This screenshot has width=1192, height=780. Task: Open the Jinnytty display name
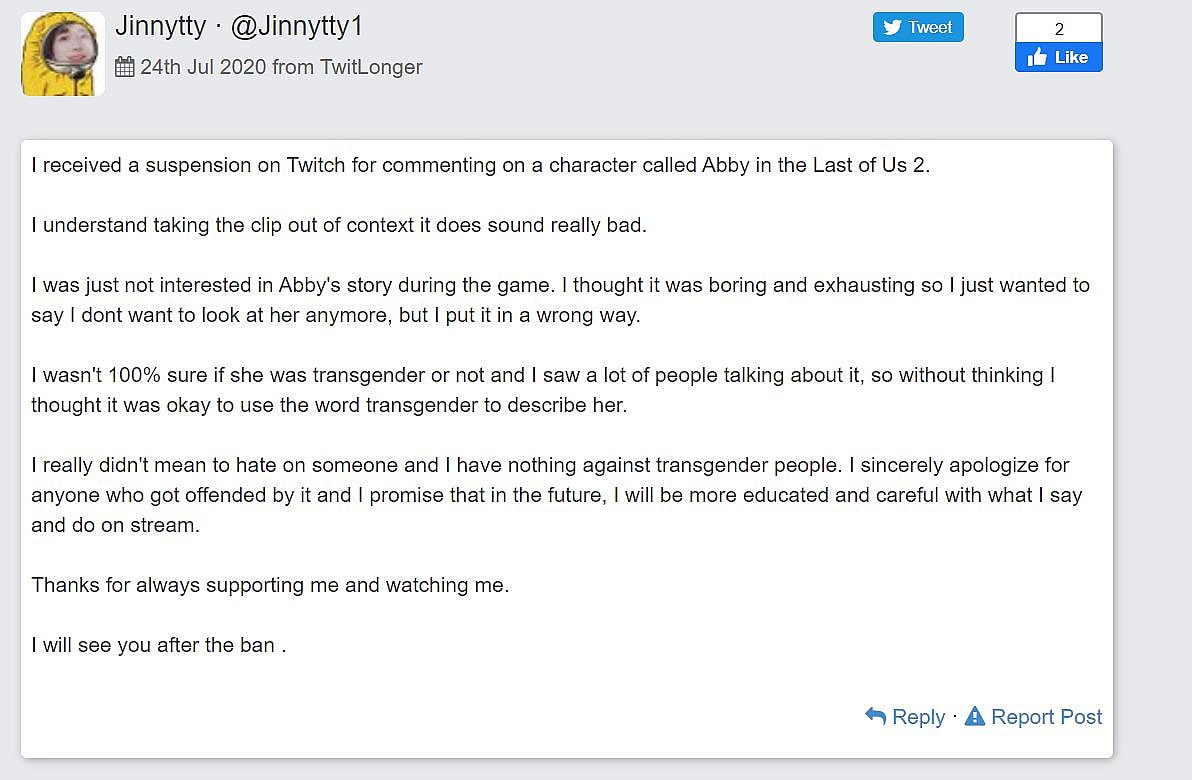[x=160, y=27]
